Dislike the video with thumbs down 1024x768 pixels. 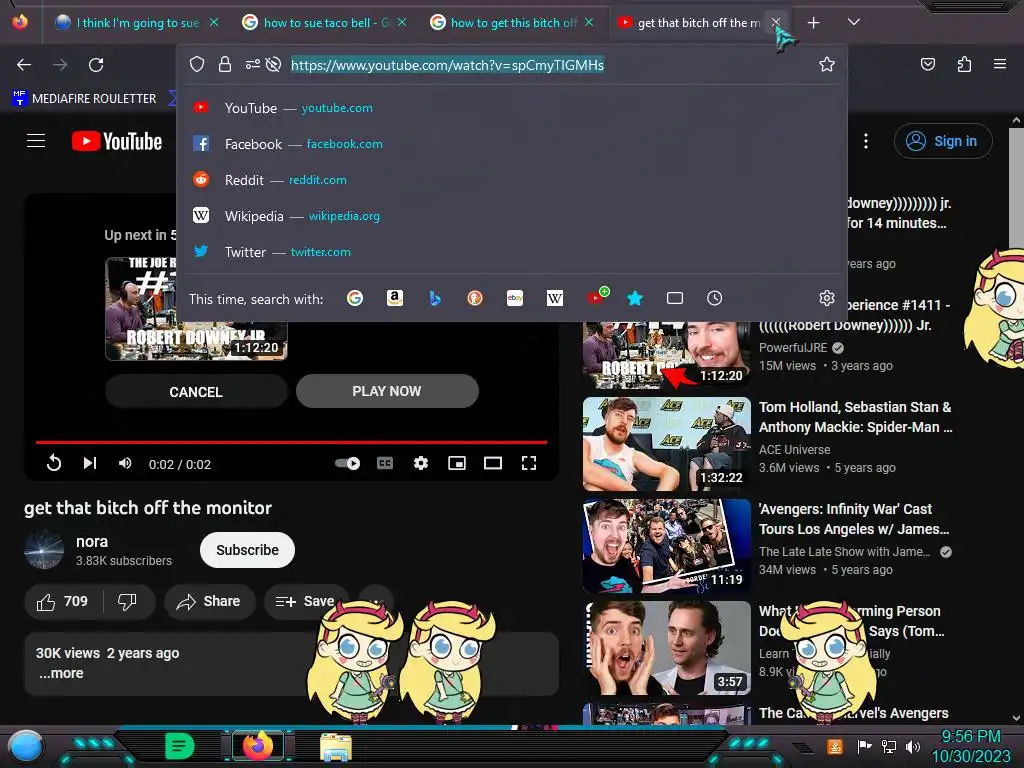click(x=128, y=601)
